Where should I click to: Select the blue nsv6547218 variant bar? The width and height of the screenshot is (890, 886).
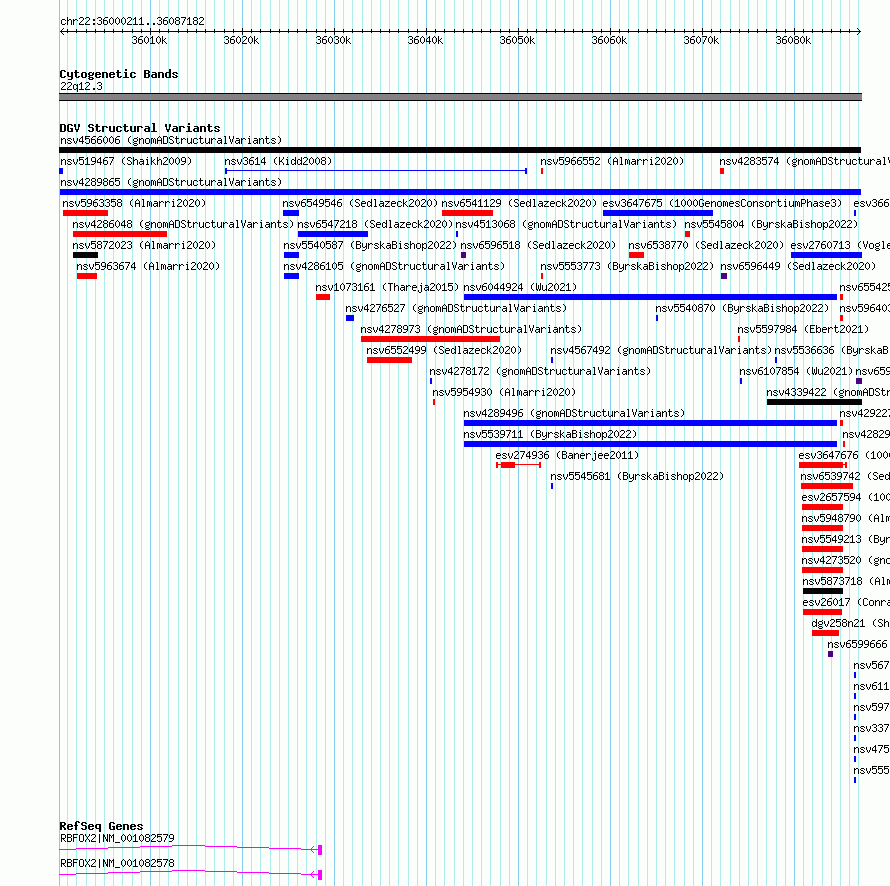[x=333, y=234]
